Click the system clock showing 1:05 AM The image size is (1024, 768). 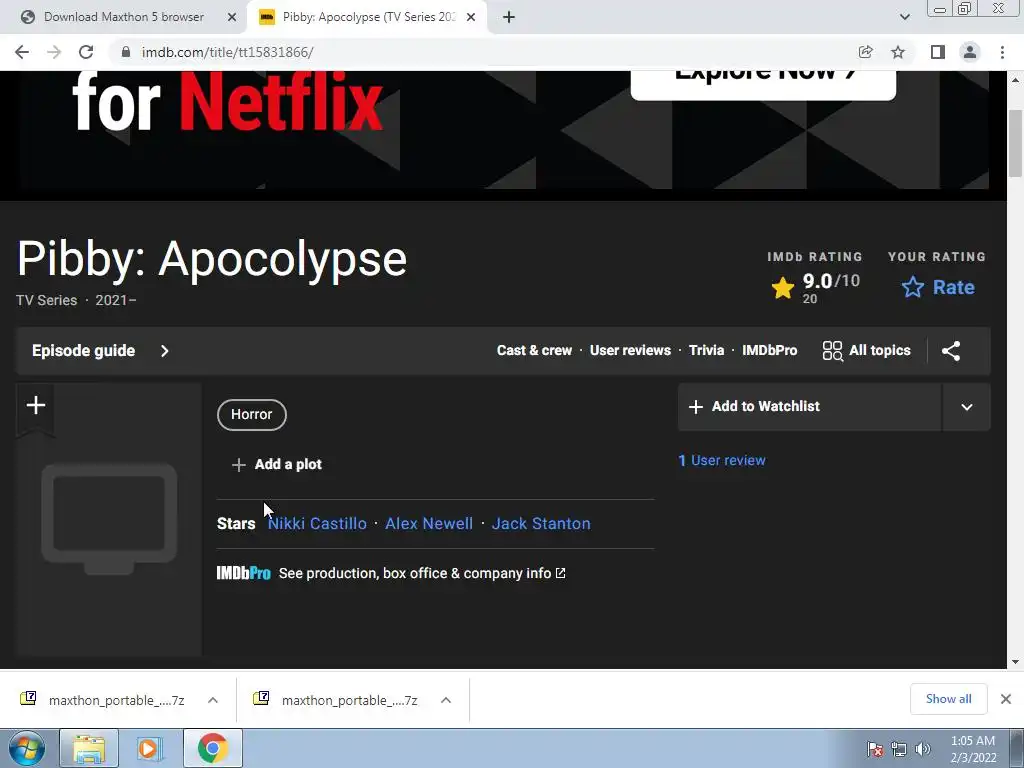973,749
